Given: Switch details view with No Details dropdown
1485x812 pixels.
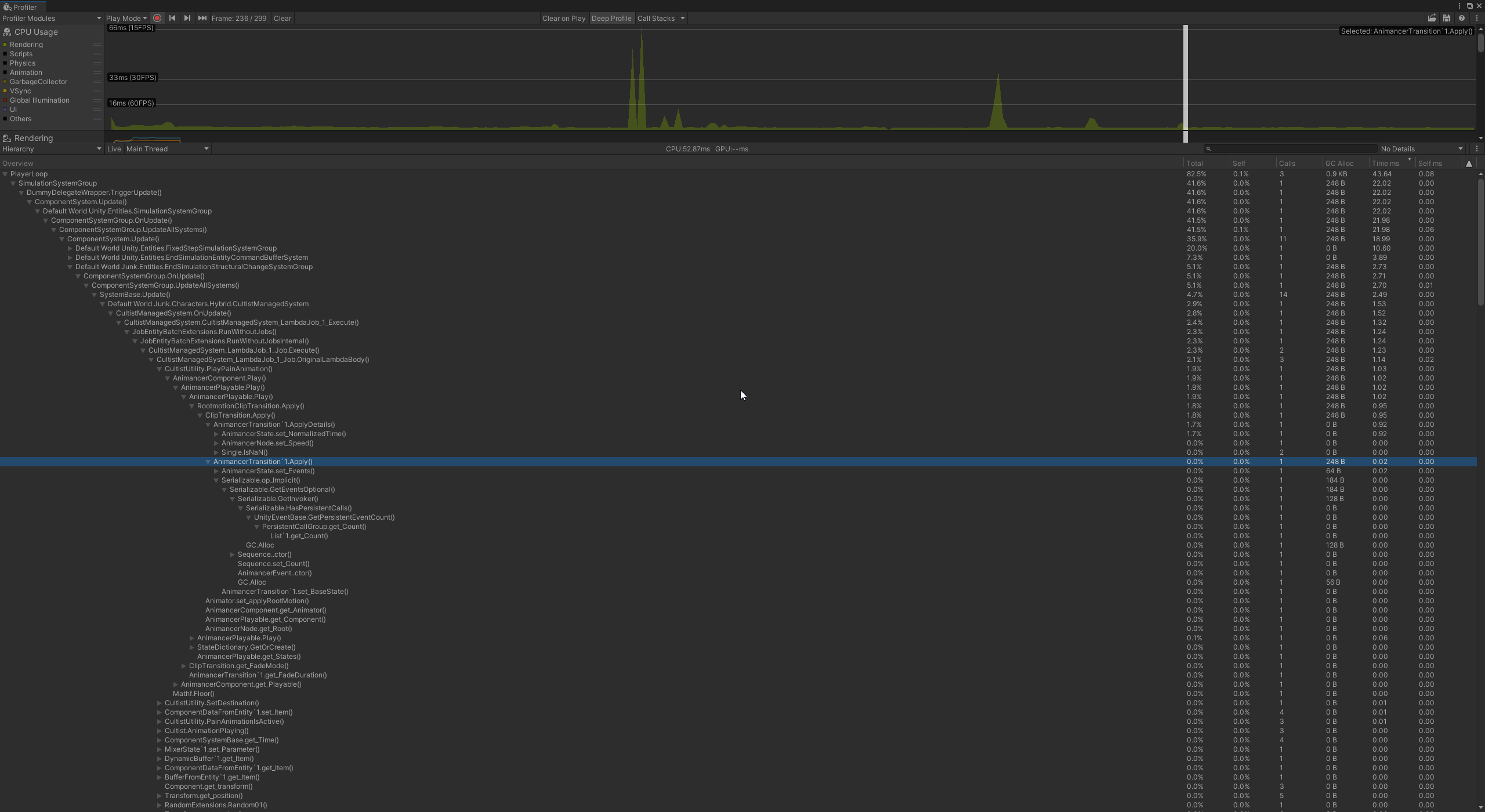Looking at the screenshot, I should pyautogui.click(x=1420, y=148).
